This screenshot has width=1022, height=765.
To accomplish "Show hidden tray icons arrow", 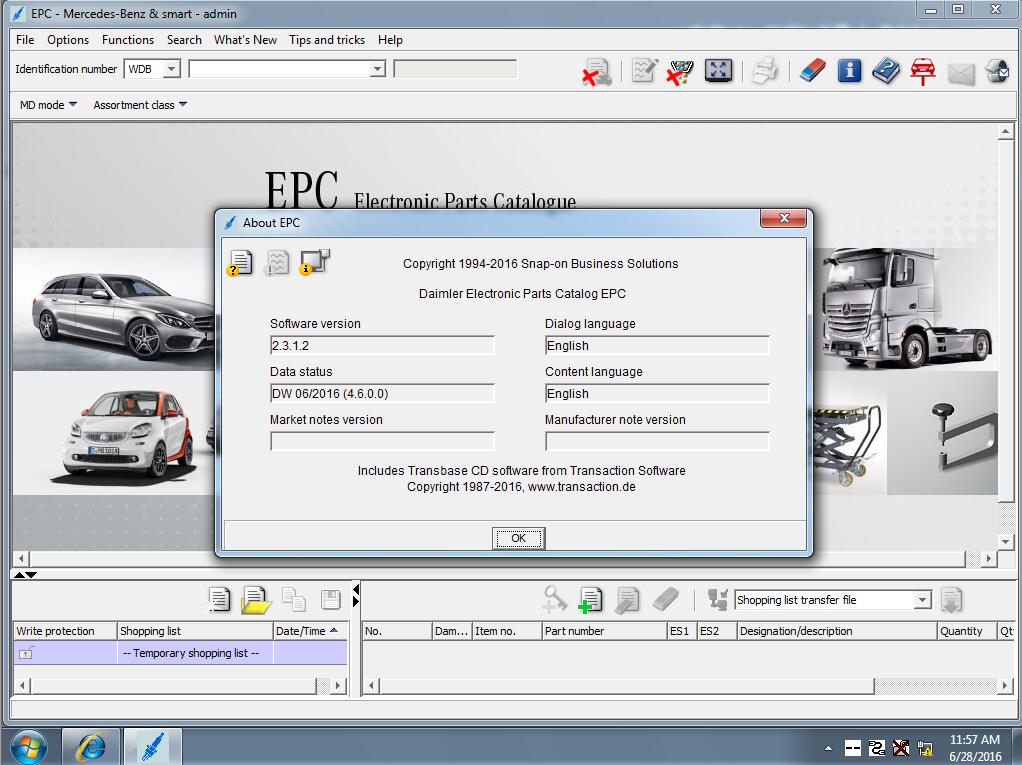I will pos(828,748).
